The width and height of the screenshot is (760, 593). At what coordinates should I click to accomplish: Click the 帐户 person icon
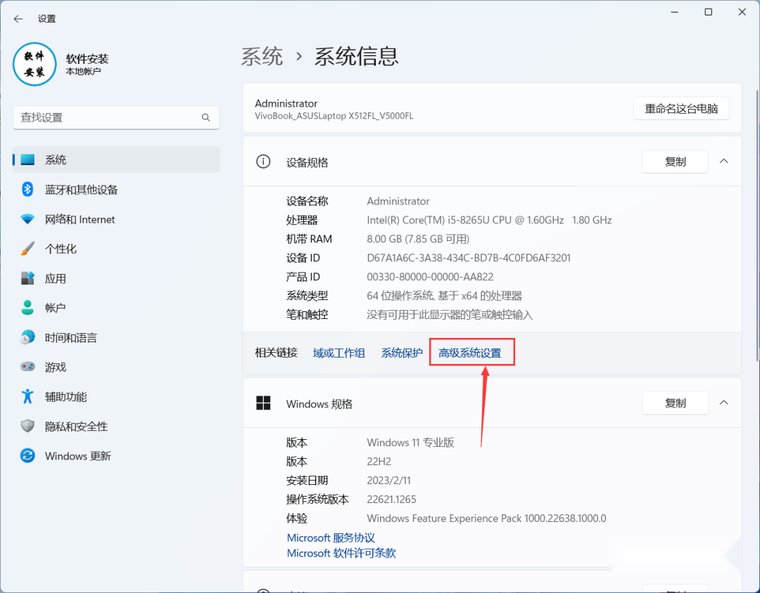coord(28,307)
